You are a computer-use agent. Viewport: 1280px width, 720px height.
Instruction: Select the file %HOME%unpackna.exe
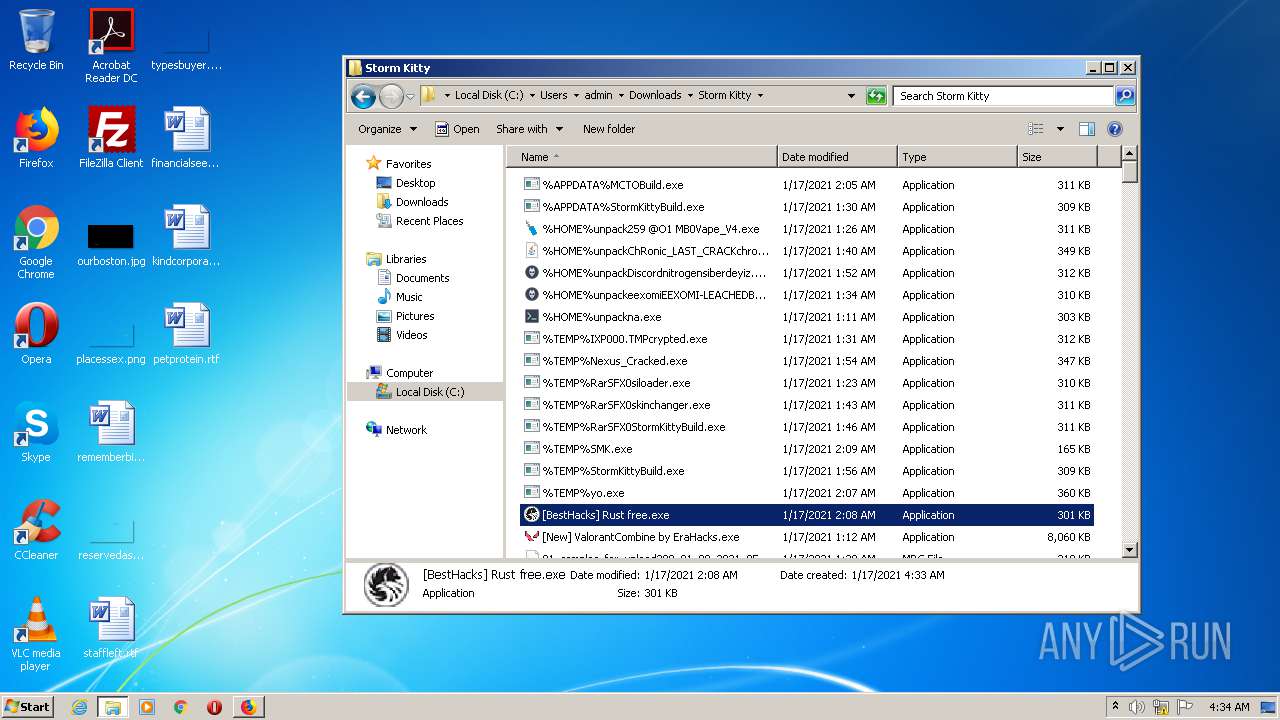pyautogui.click(x=807, y=317)
